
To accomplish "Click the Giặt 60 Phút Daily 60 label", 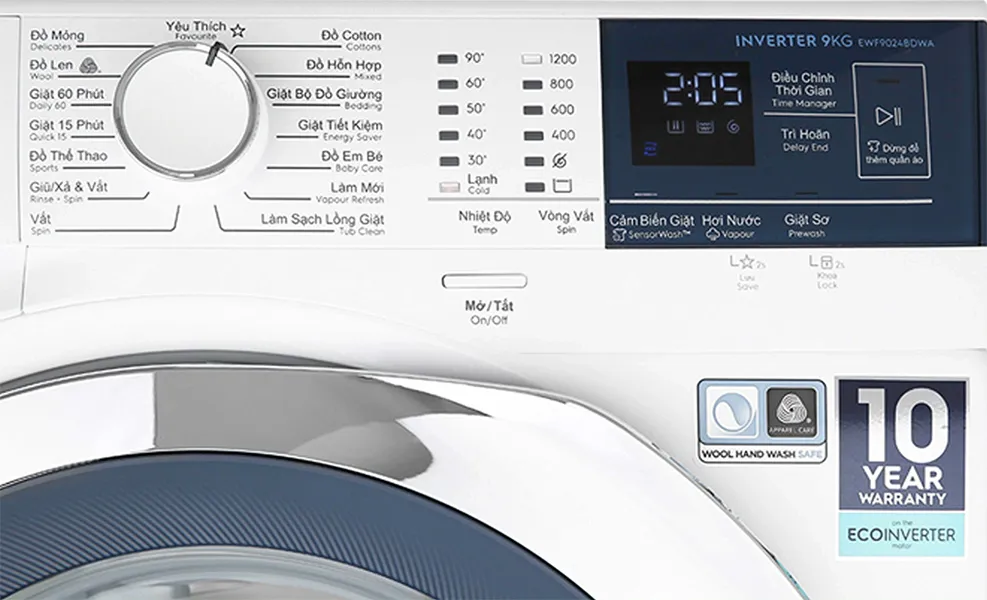I will click(x=67, y=99).
